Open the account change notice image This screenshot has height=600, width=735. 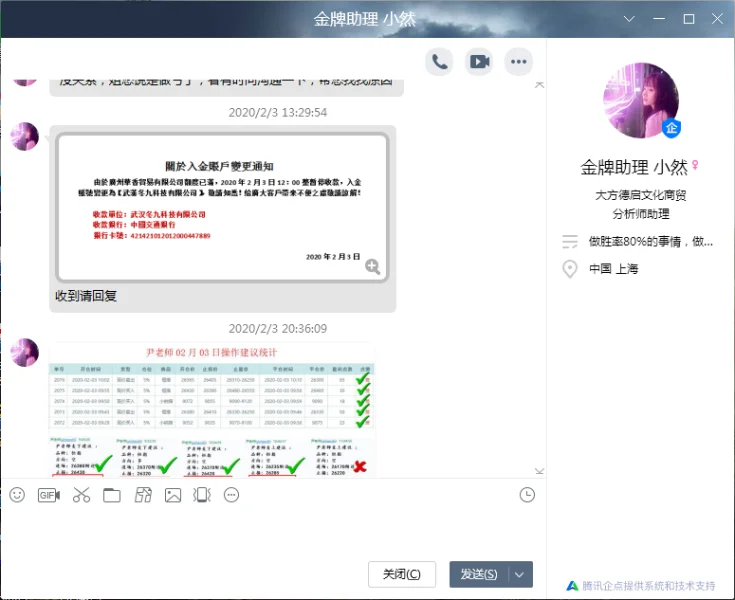coord(222,208)
